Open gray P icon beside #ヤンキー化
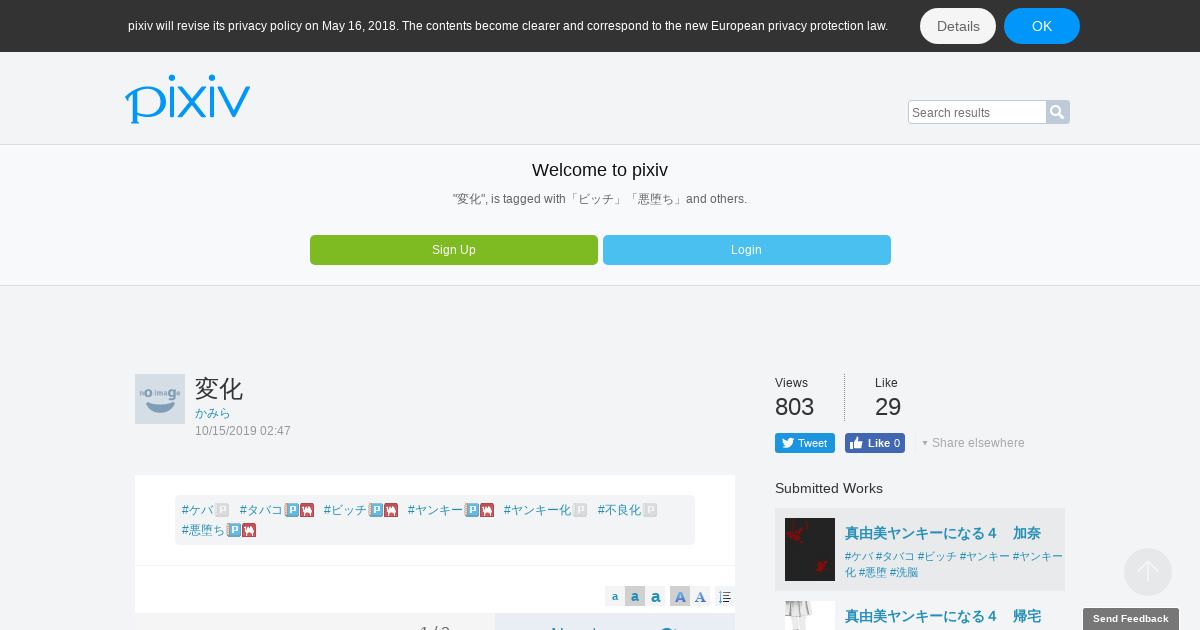 pyautogui.click(x=580, y=510)
